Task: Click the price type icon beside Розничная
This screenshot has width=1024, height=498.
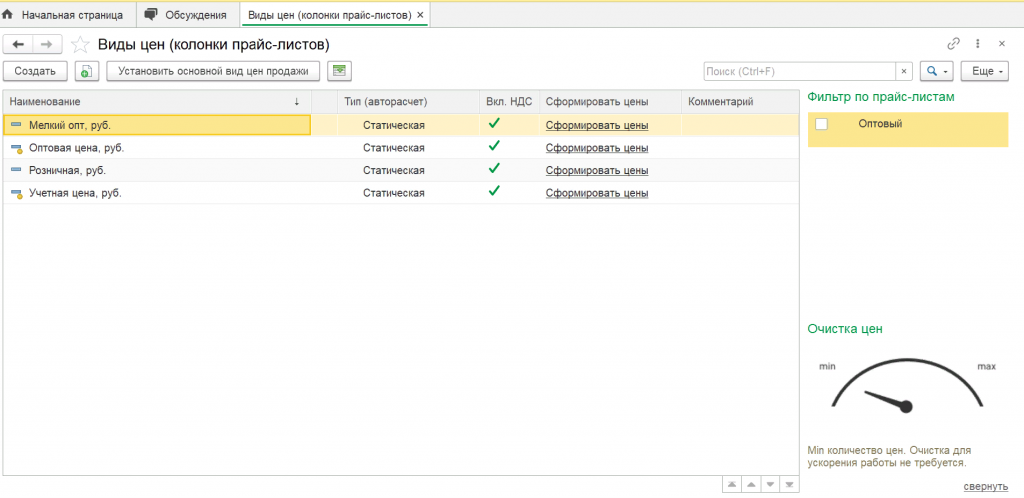Action: coord(16,170)
